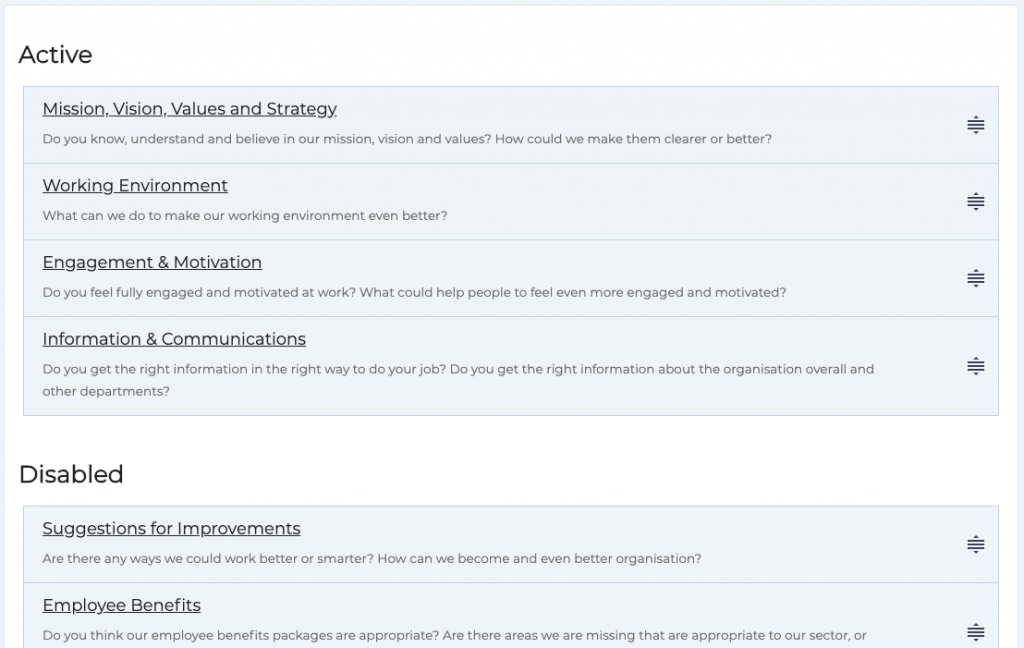
Task: Open the Employee Benefits category
Action: pos(121,606)
